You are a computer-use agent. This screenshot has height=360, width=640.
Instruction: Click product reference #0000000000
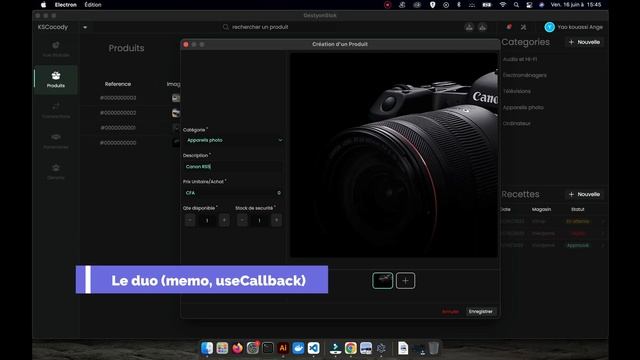(118, 143)
